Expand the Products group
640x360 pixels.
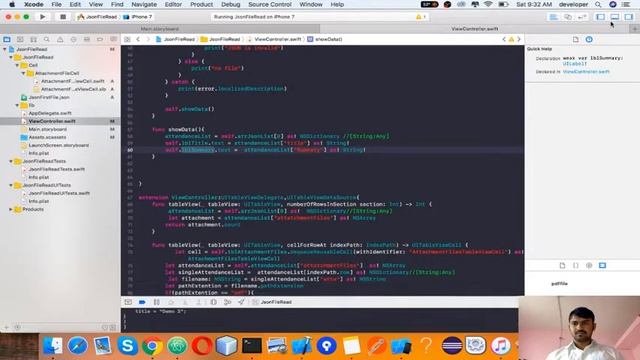11,209
